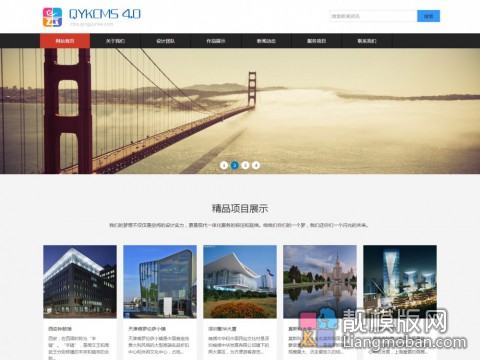Open the curved glass building thumbnail
The width and height of the screenshot is (480, 360).
click(x=160, y=282)
